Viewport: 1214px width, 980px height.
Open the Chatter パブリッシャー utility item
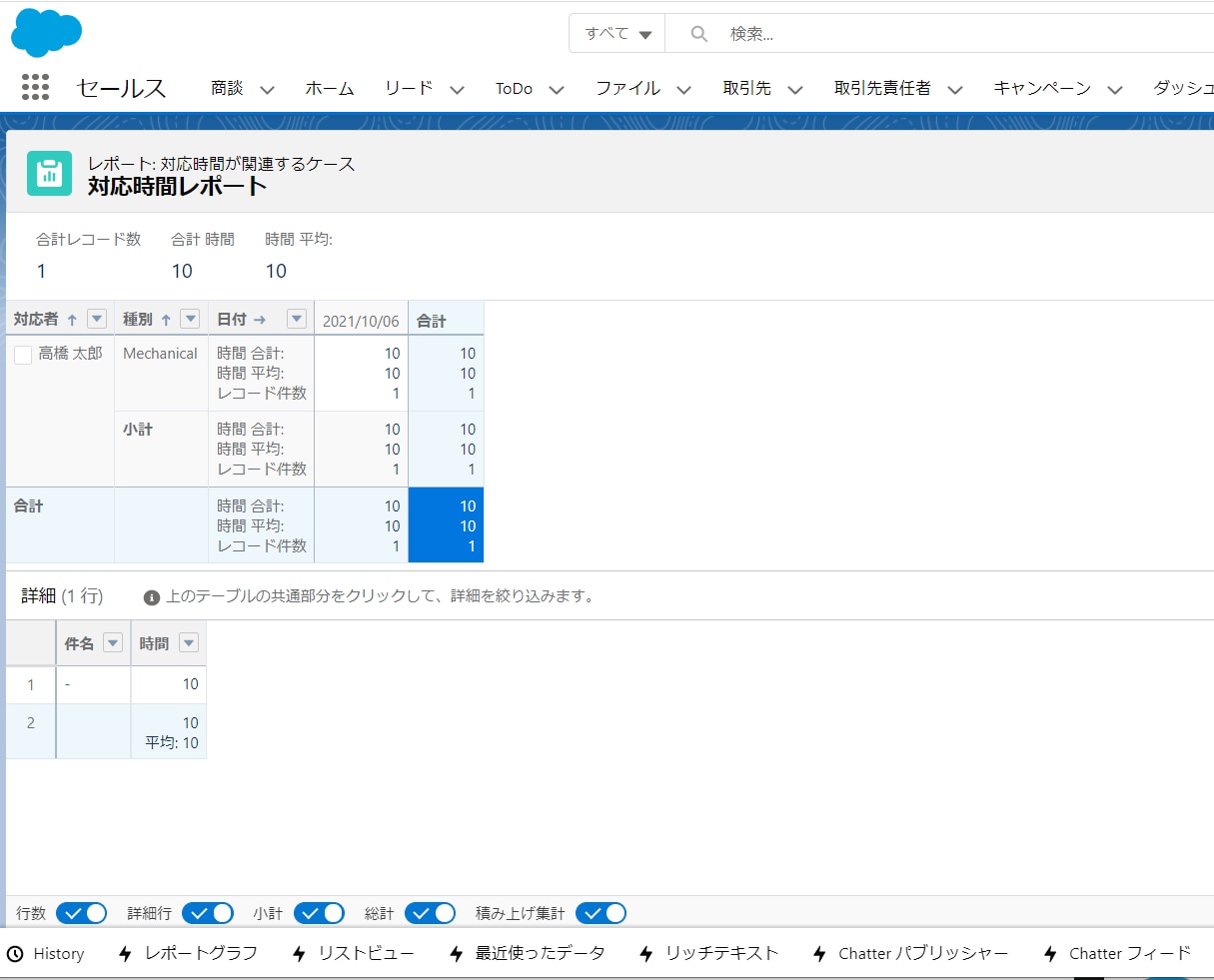[911, 954]
